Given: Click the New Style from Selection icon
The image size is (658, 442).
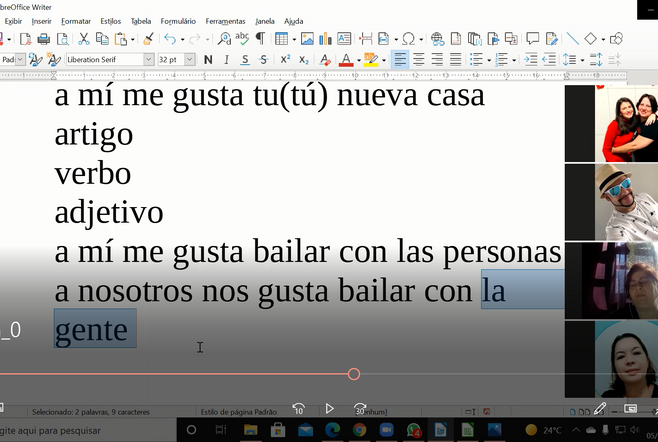Looking at the screenshot, I should click(x=54, y=60).
